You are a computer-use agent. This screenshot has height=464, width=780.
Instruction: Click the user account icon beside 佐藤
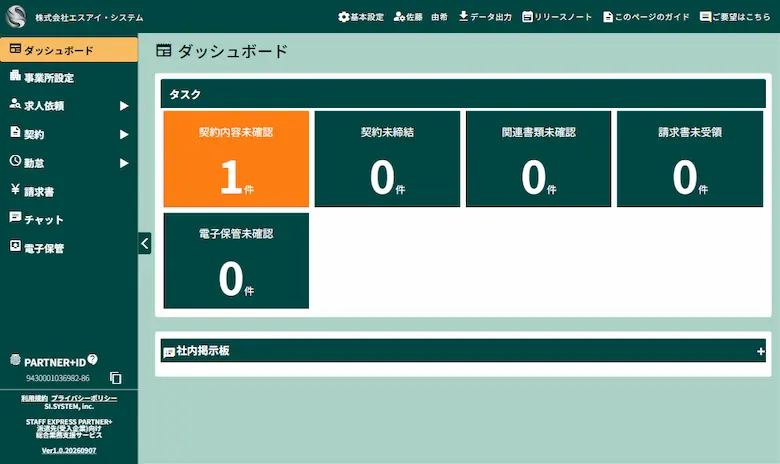[x=399, y=17]
